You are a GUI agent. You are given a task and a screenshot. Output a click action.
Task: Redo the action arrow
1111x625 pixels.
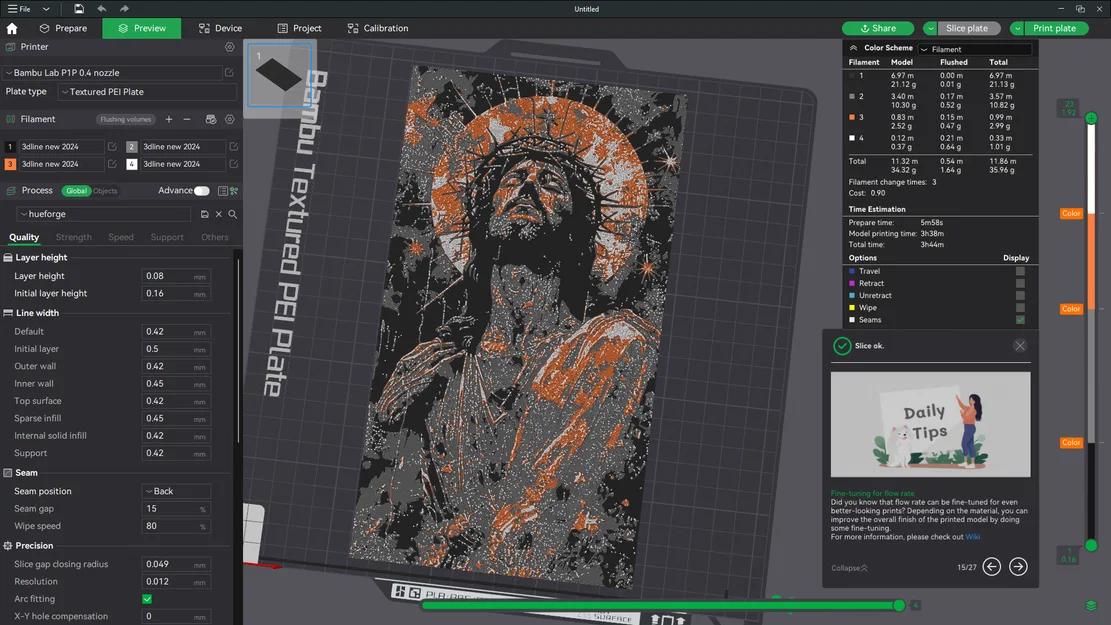pyautogui.click(x=124, y=9)
